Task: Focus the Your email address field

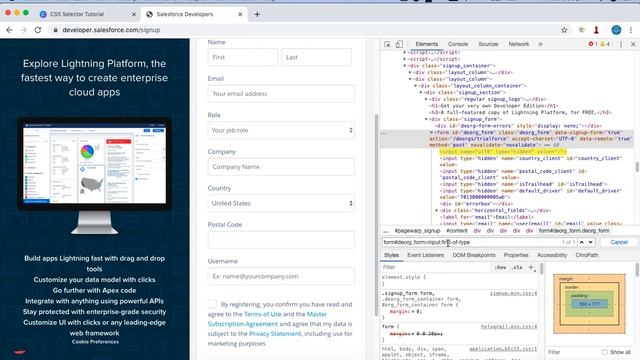Action: pyautogui.click(x=281, y=93)
